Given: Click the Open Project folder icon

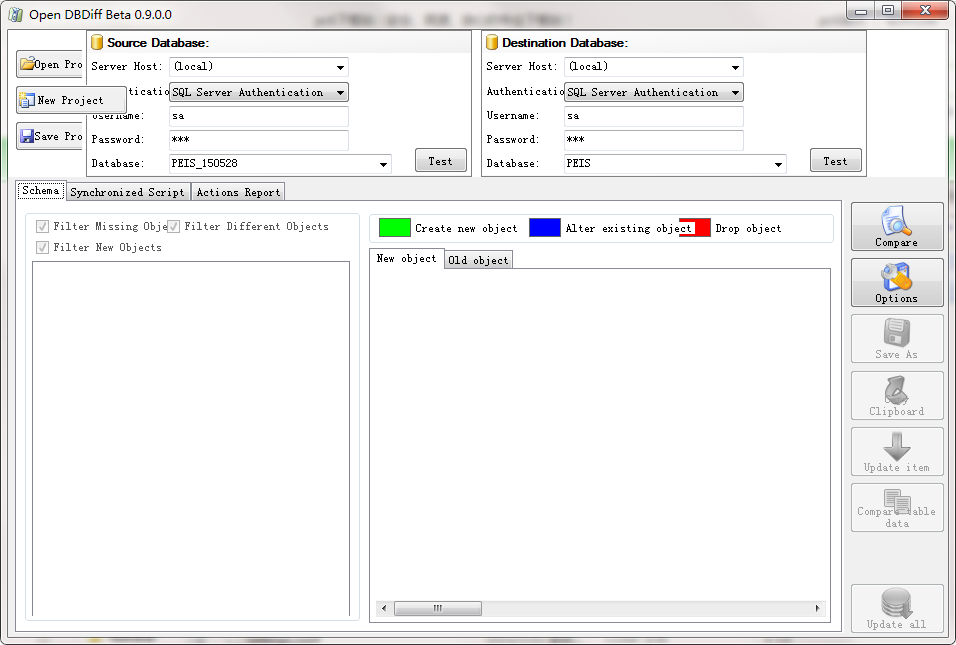Looking at the screenshot, I should click(27, 64).
